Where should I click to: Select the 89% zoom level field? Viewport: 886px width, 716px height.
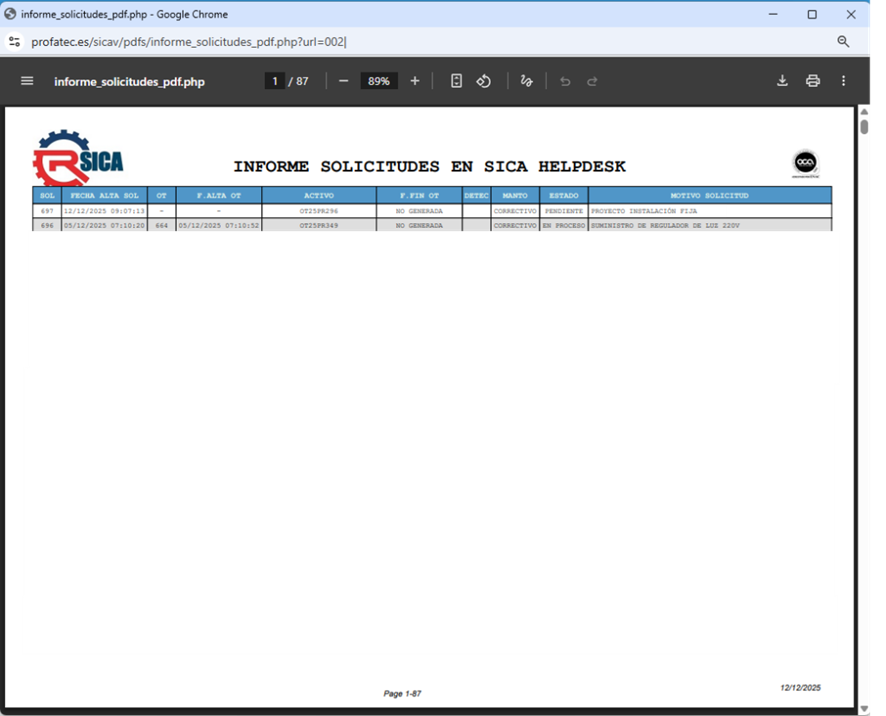coord(379,81)
